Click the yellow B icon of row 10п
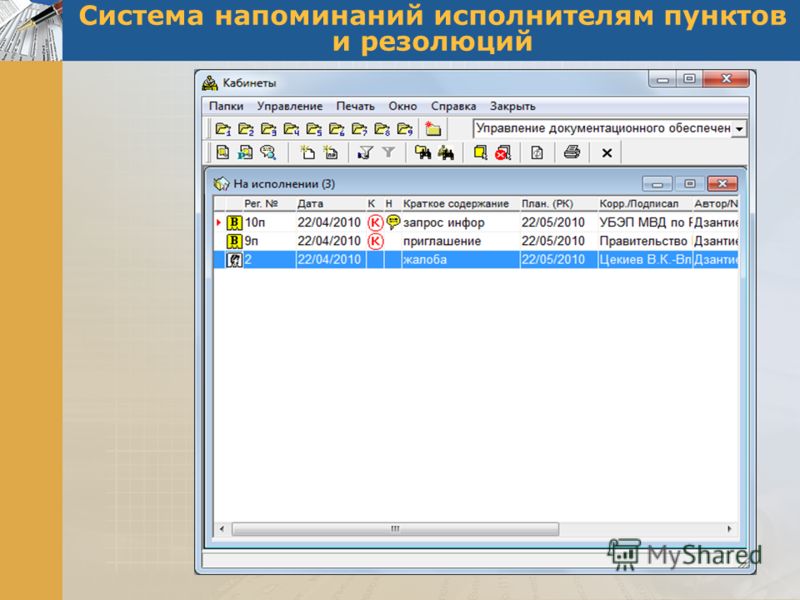The width and height of the screenshot is (800, 600). [234, 222]
